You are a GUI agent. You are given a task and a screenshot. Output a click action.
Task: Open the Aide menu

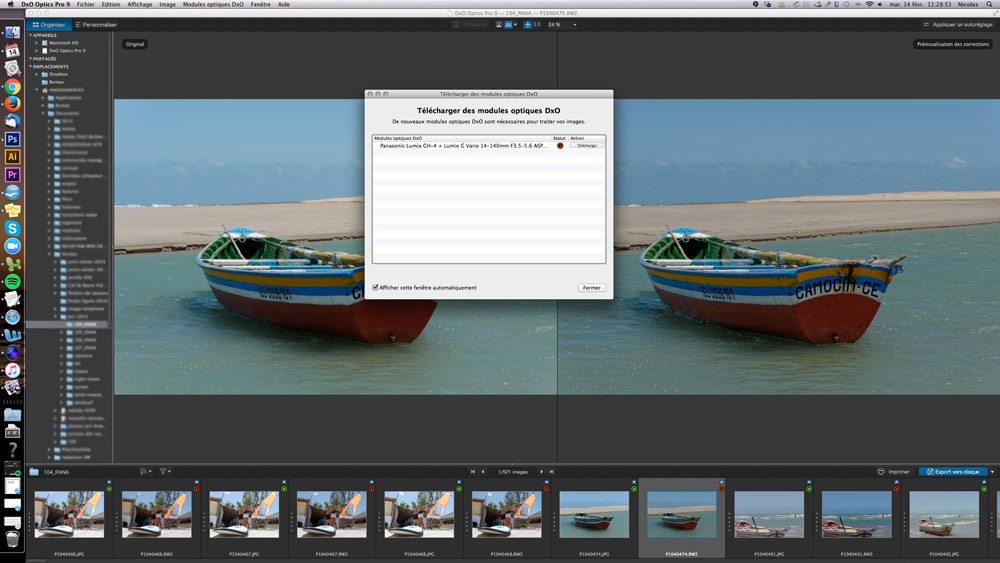coord(284,4)
